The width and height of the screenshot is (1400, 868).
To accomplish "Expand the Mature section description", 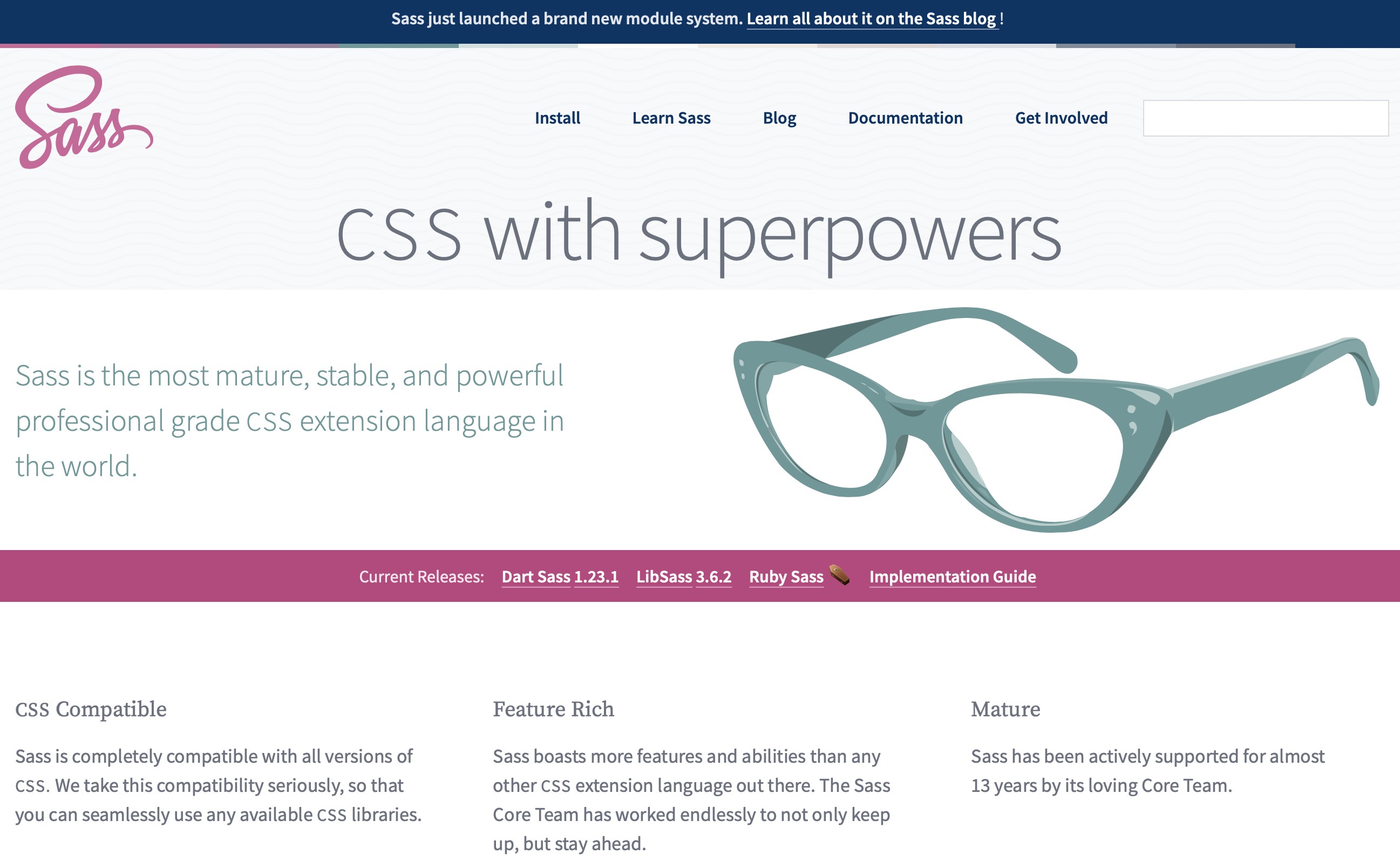I will pos(1149,771).
